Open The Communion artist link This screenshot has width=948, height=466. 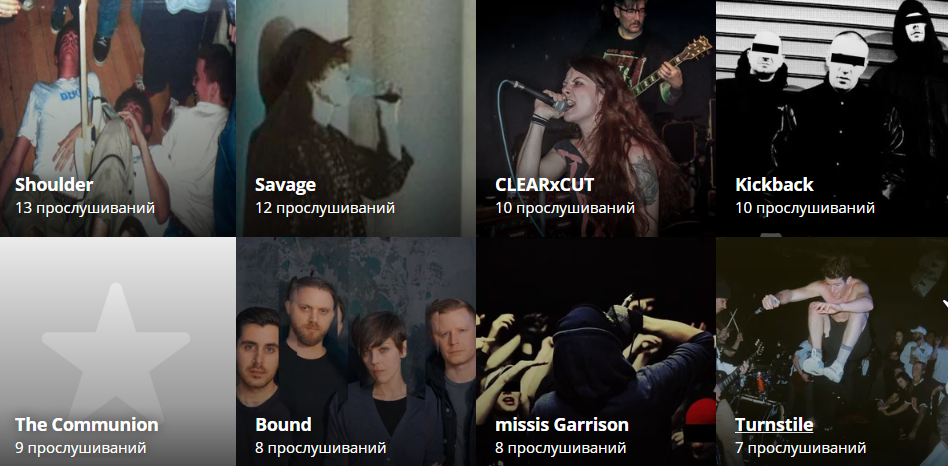[x=86, y=424]
